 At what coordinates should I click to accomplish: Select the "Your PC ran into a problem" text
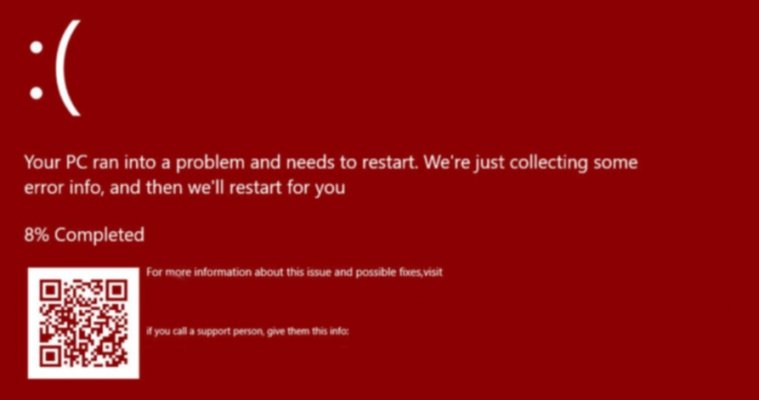pos(135,163)
